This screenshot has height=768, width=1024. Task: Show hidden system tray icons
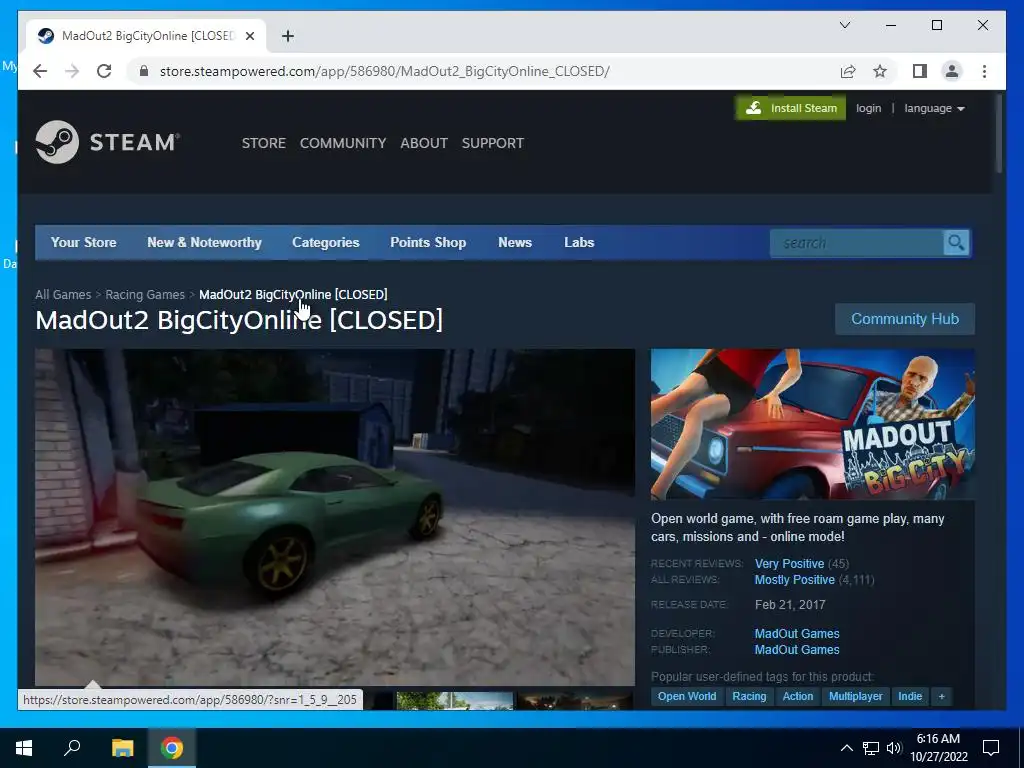coord(846,748)
